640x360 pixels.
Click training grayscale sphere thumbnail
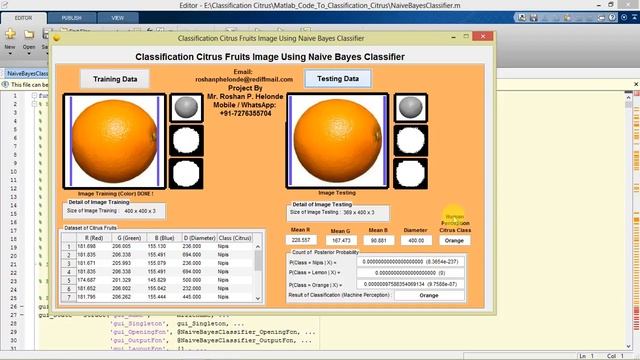pyautogui.click(x=186, y=108)
